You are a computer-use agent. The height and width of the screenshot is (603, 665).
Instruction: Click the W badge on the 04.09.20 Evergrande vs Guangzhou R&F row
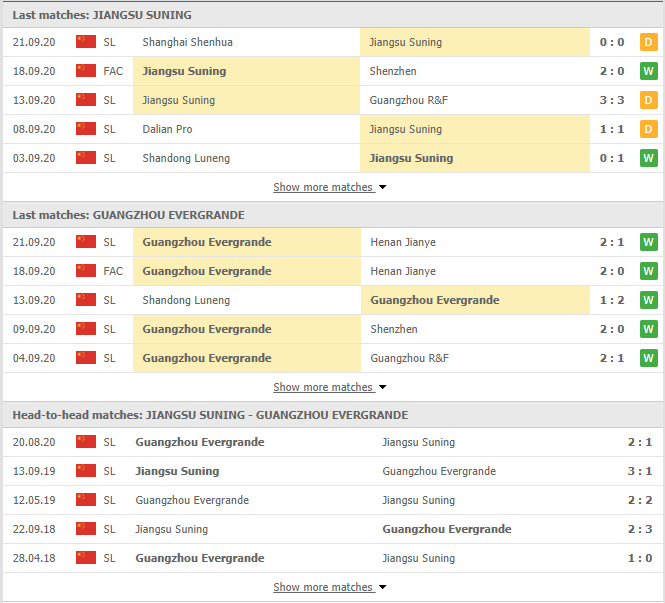tap(648, 358)
